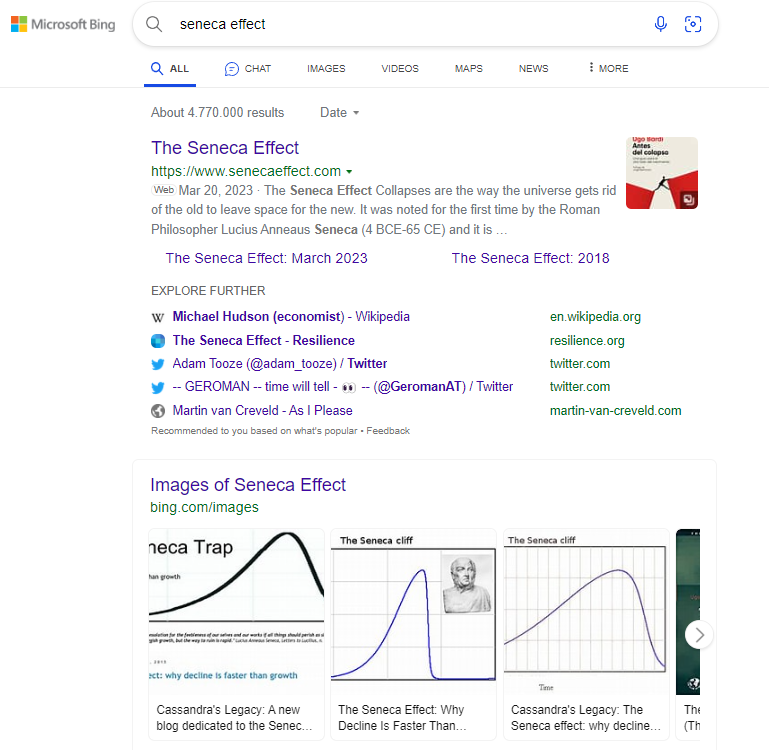This screenshot has height=750, width=769.
Task: Expand the Date filter dropdown
Action: (340, 113)
